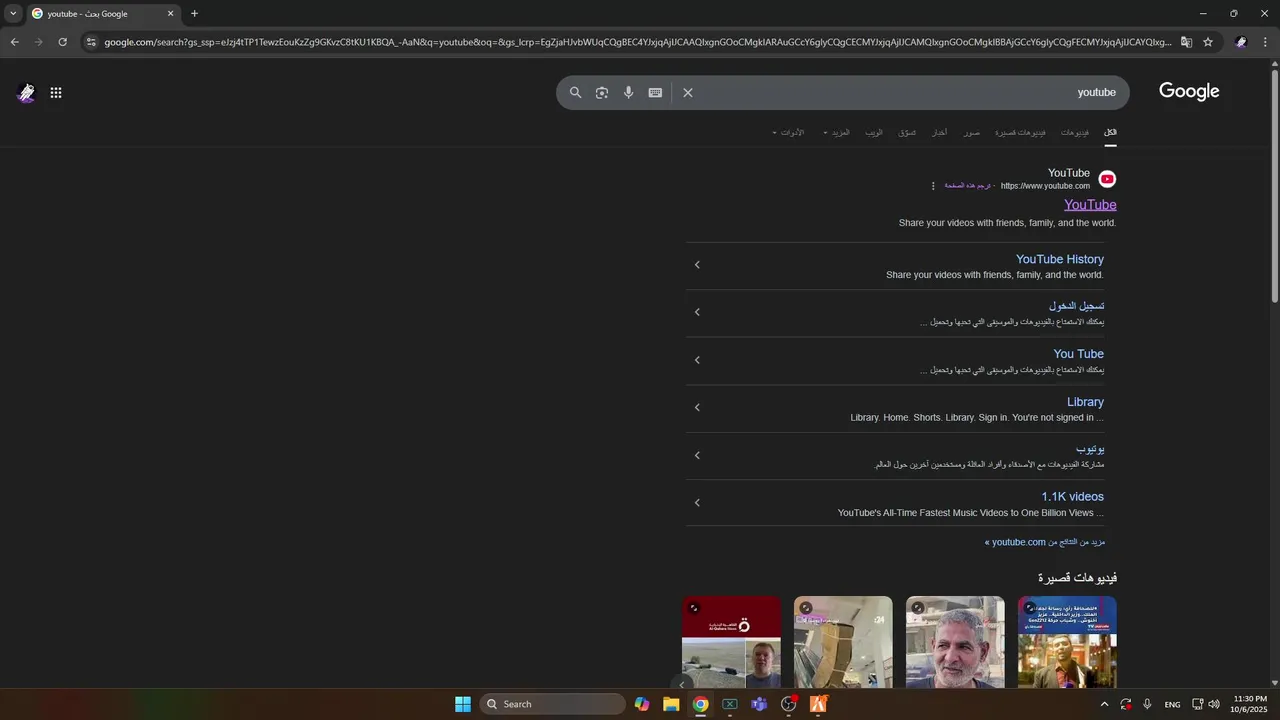Clear the search query with the X icon
The width and height of the screenshot is (1280, 720).
(x=688, y=92)
